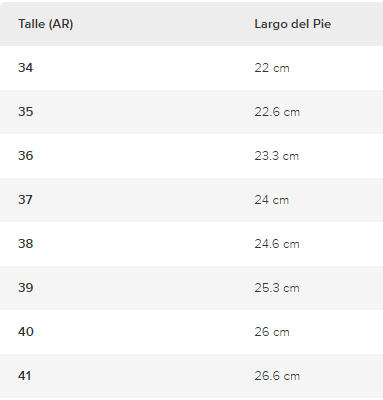
Task: Select size 41 row label
Action: pyautogui.click(x=25, y=376)
